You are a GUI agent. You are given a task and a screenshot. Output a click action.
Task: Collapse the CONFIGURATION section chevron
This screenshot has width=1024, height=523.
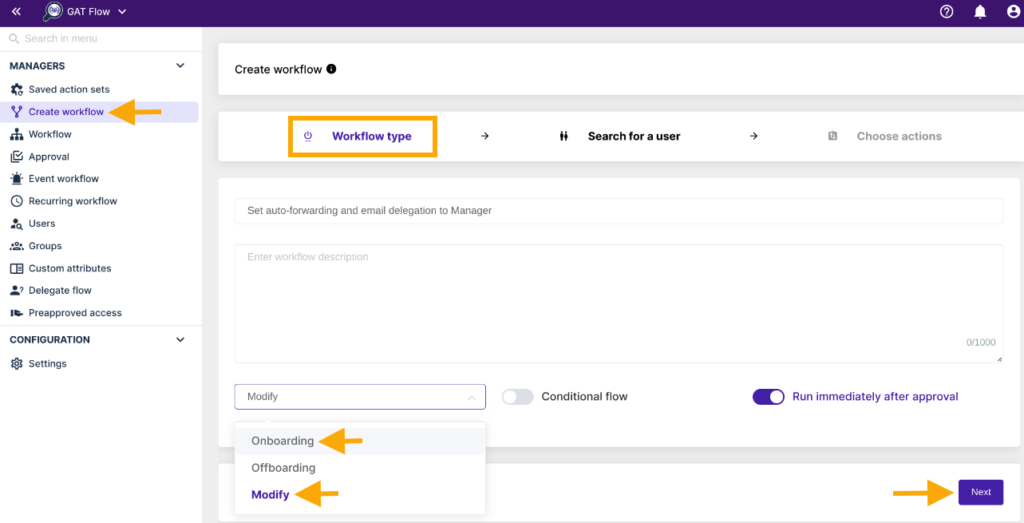tap(181, 340)
